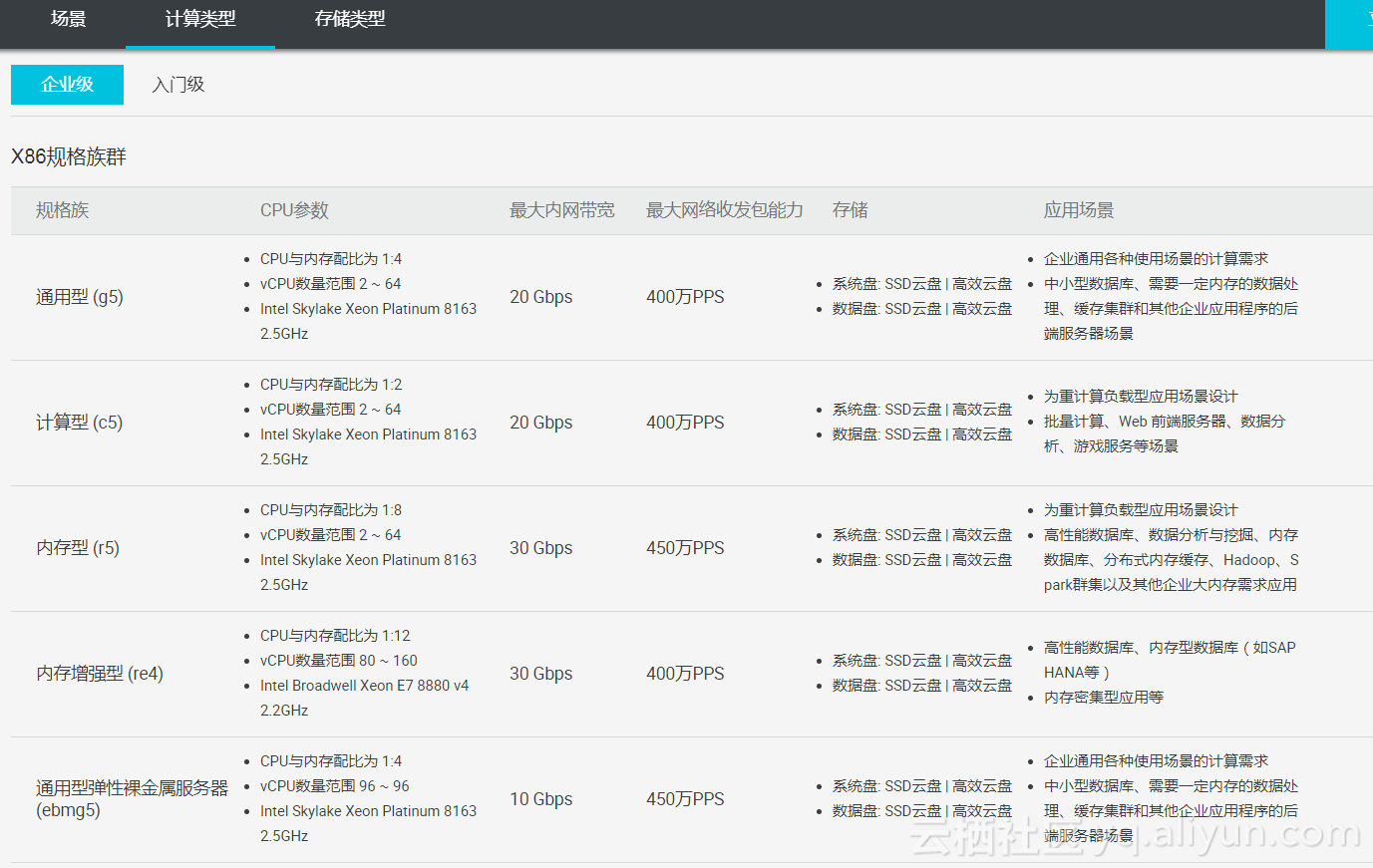The width and height of the screenshot is (1373, 868).
Task: Click 为重计算负载型应用场景设计 in r5 row
Action: point(1141,510)
